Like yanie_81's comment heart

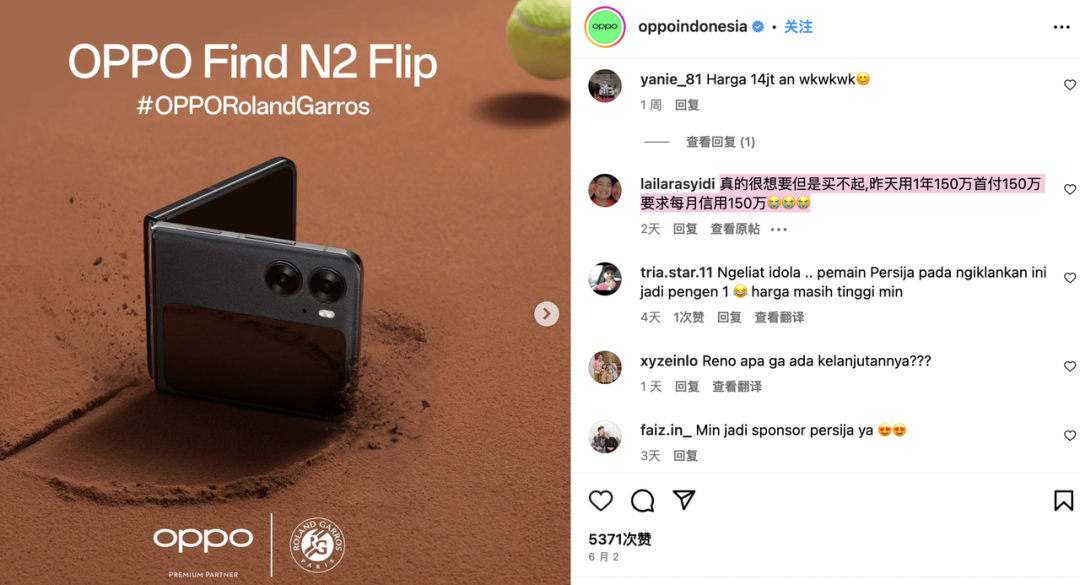pyautogui.click(x=1070, y=85)
